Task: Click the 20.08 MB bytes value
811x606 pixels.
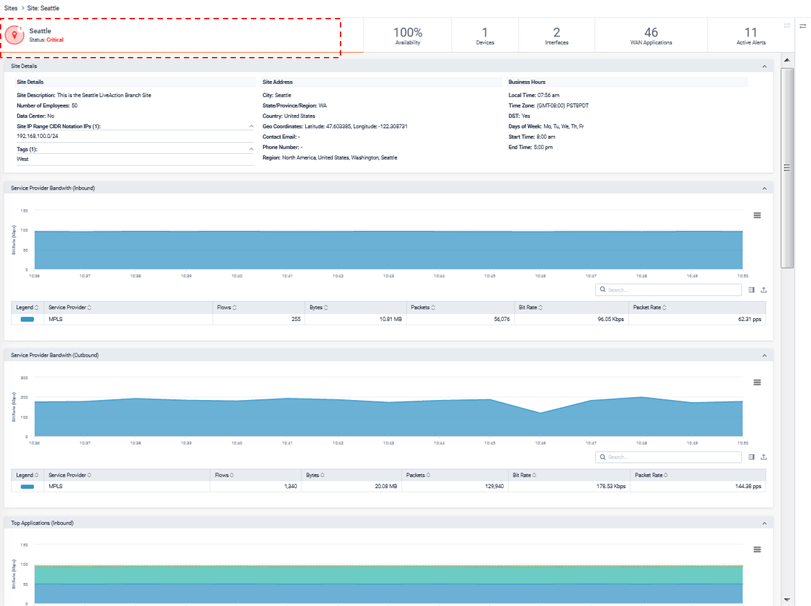Action: [386, 487]
